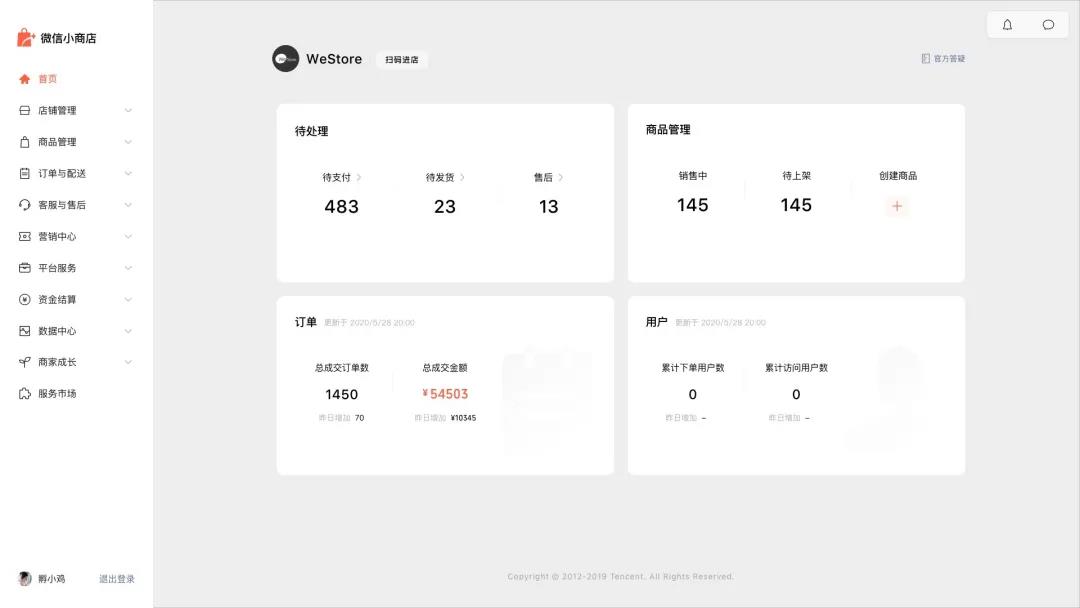This screenshot has width=1080, height=608.
Task: Click the 13 after-sales count
Action: pyautogui.click(x=548, y=207)
